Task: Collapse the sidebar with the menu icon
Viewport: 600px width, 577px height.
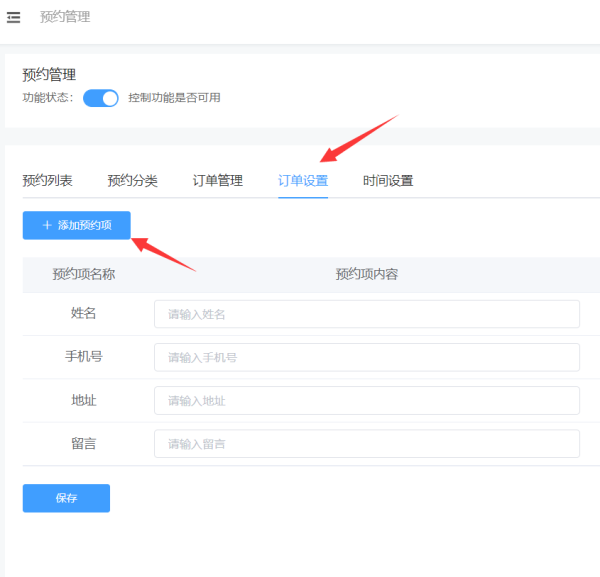Action: coord(13,17)
